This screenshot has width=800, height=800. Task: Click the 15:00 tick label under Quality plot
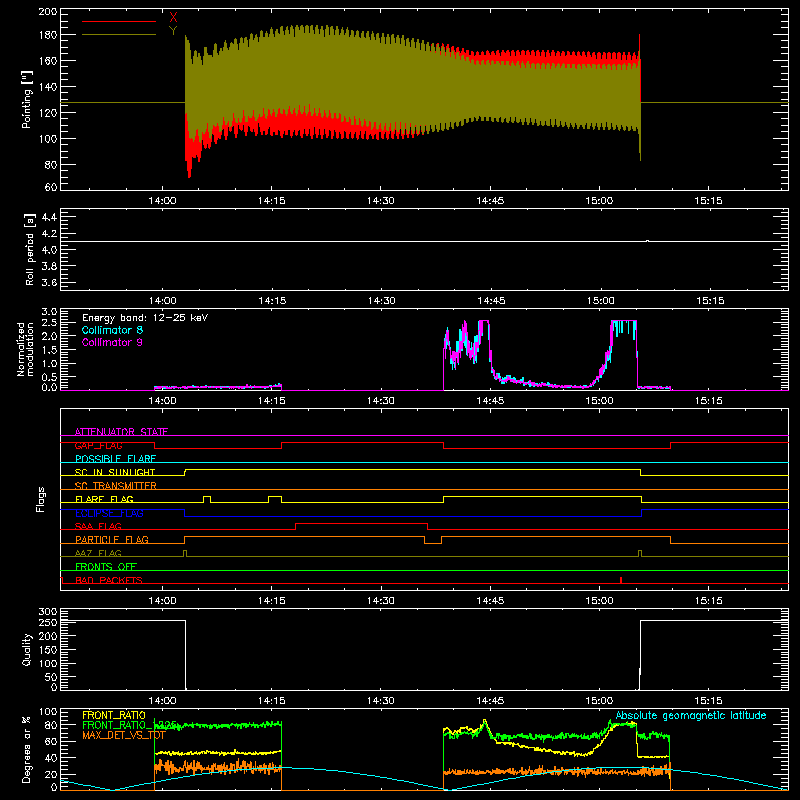[x=599, y=701]
